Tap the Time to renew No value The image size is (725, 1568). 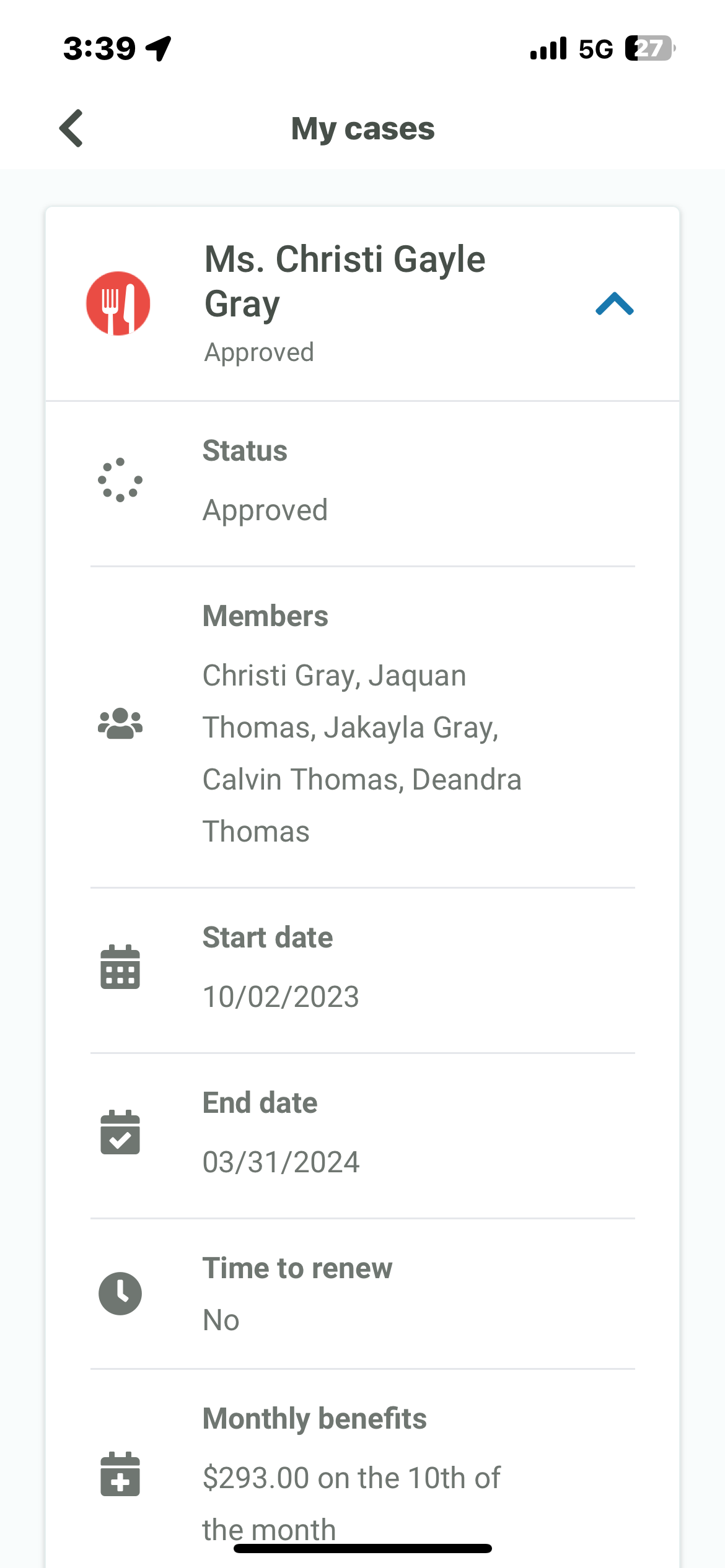(221, 1320)
